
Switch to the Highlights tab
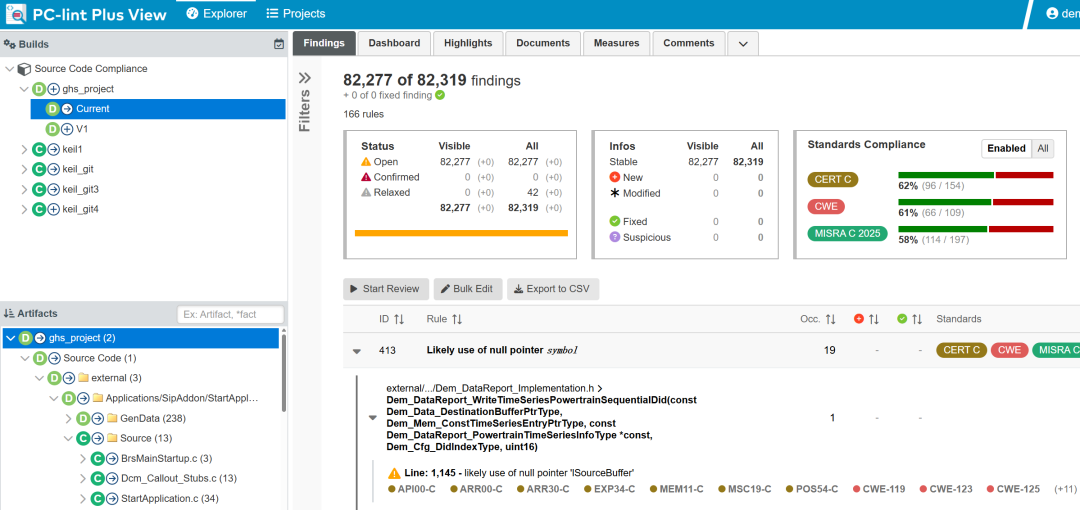[x=468, y=43]
